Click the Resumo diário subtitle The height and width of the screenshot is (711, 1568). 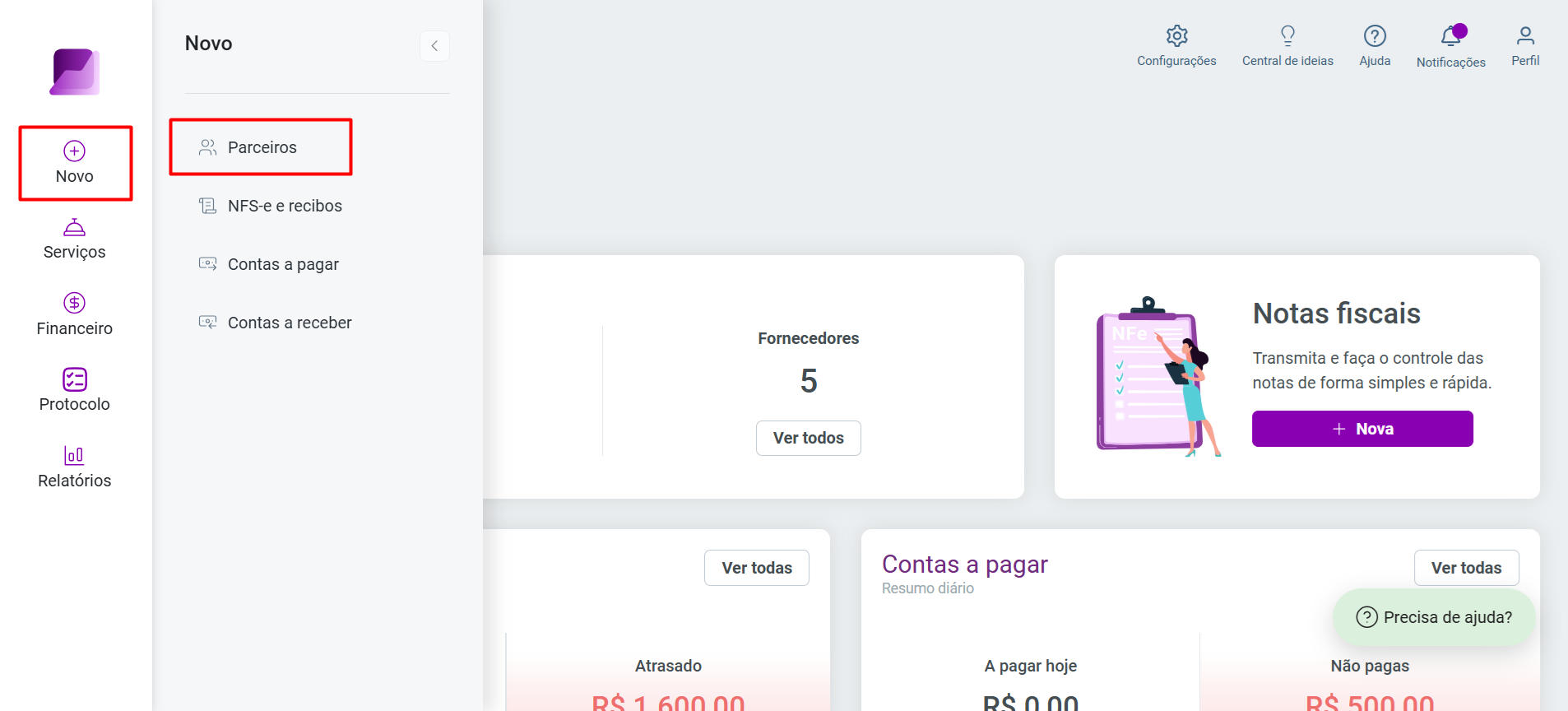[x=927, y=588]
